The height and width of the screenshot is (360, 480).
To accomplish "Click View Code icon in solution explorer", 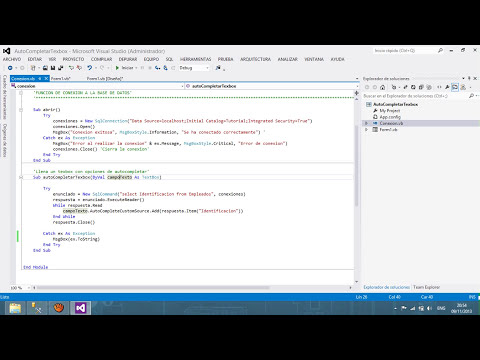I will coord(439,87).
